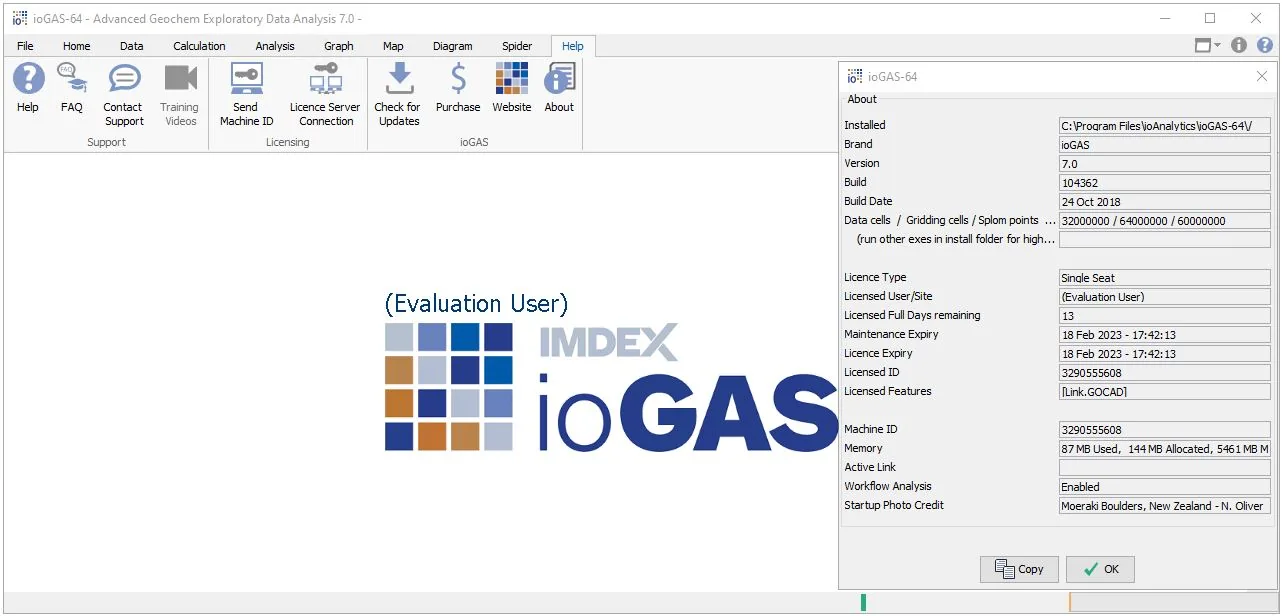Click the Build Date field 24 Oct 2018
The width and height of the screenshot is (1282, 616).
click(x=1165, y=202)
